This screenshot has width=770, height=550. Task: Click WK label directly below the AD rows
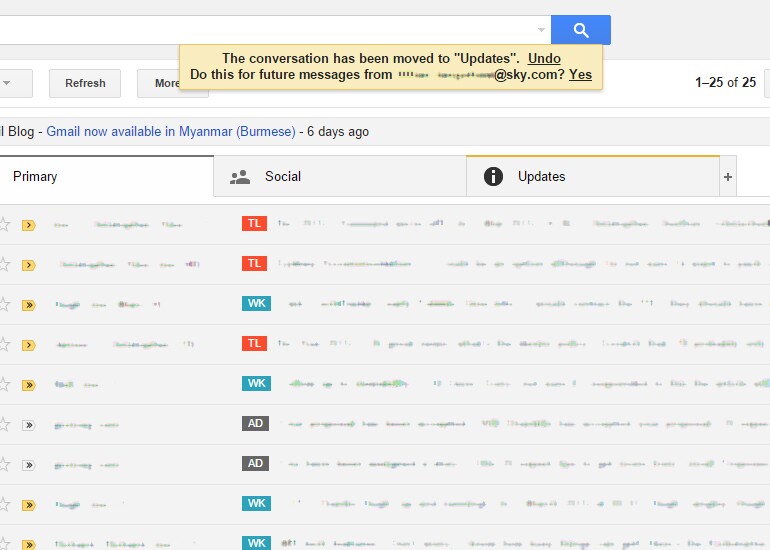[256, 503]
